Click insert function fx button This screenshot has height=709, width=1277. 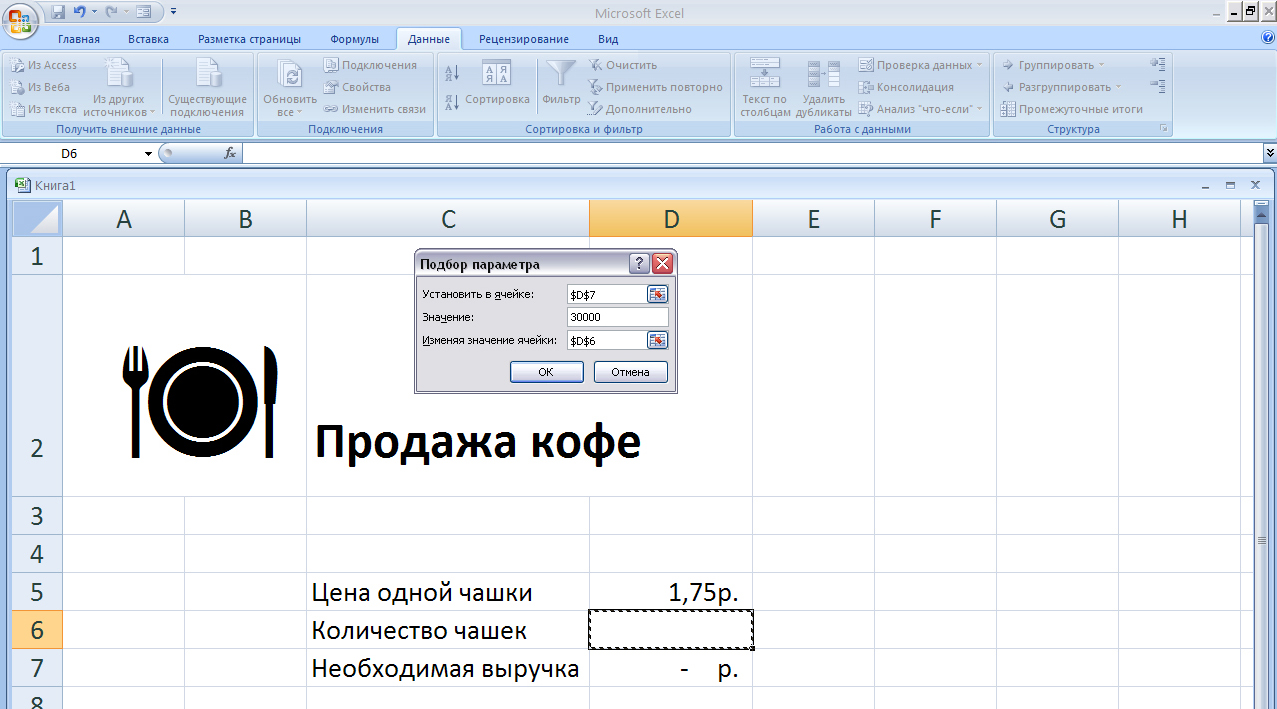coord(230,153)
